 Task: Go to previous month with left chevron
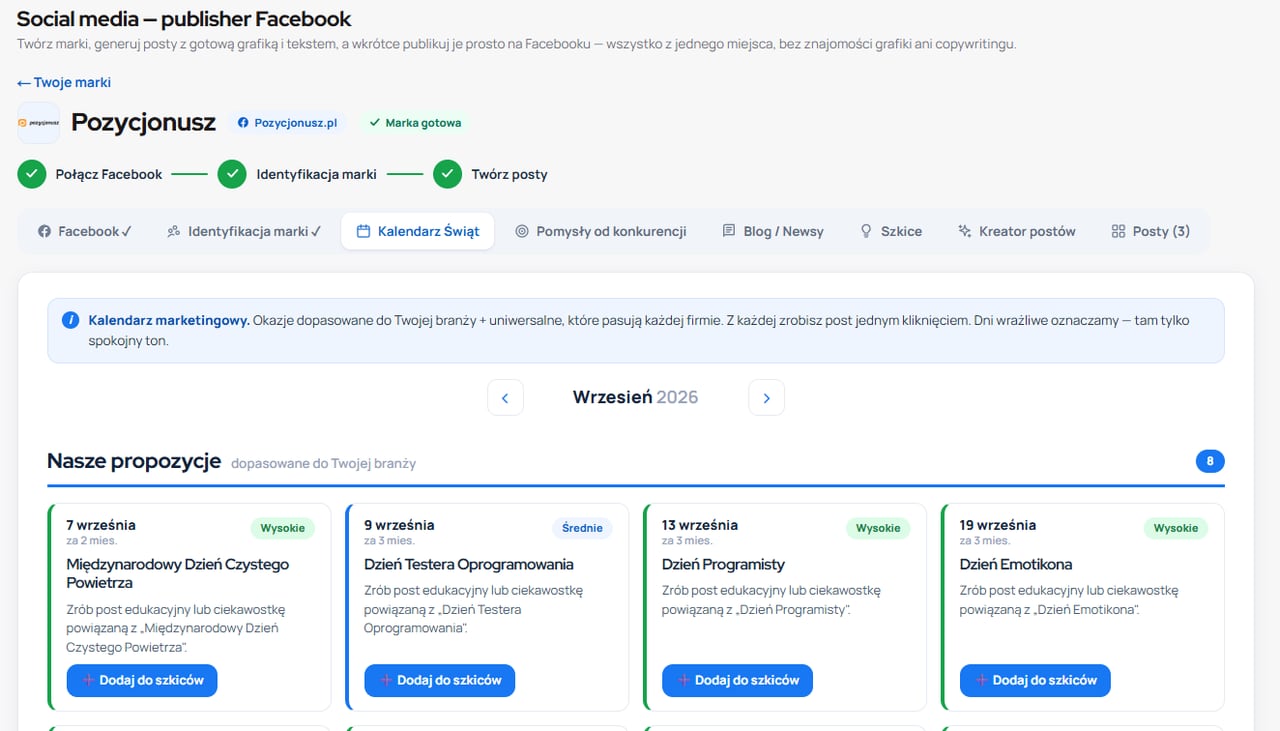[x=505, y=397]
